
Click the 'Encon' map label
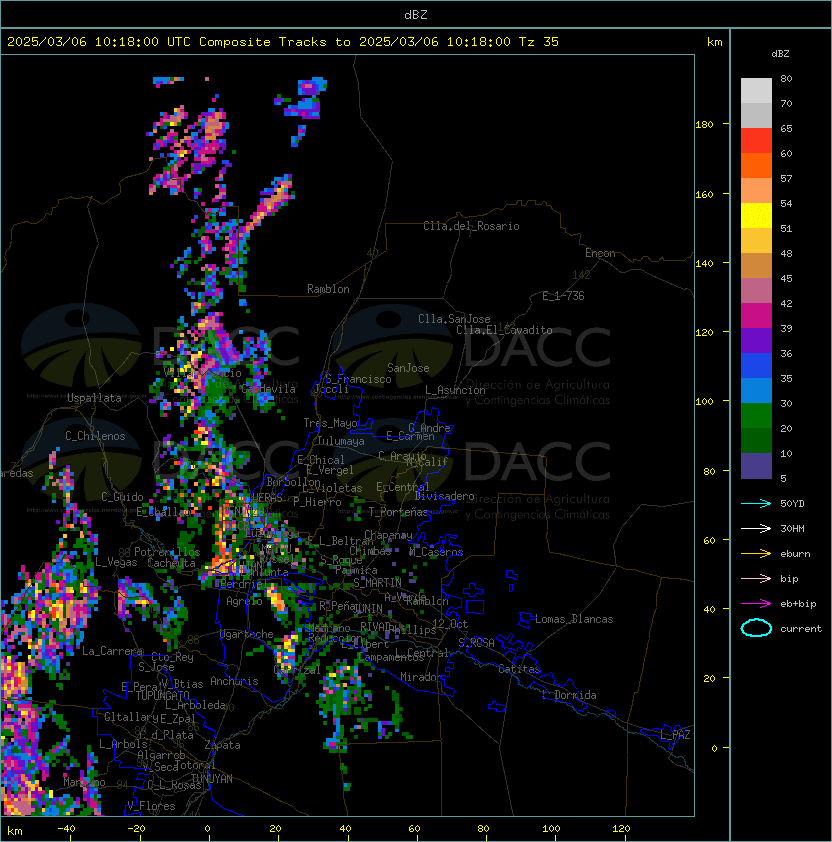pyautogui.click(x=600, y=253)
